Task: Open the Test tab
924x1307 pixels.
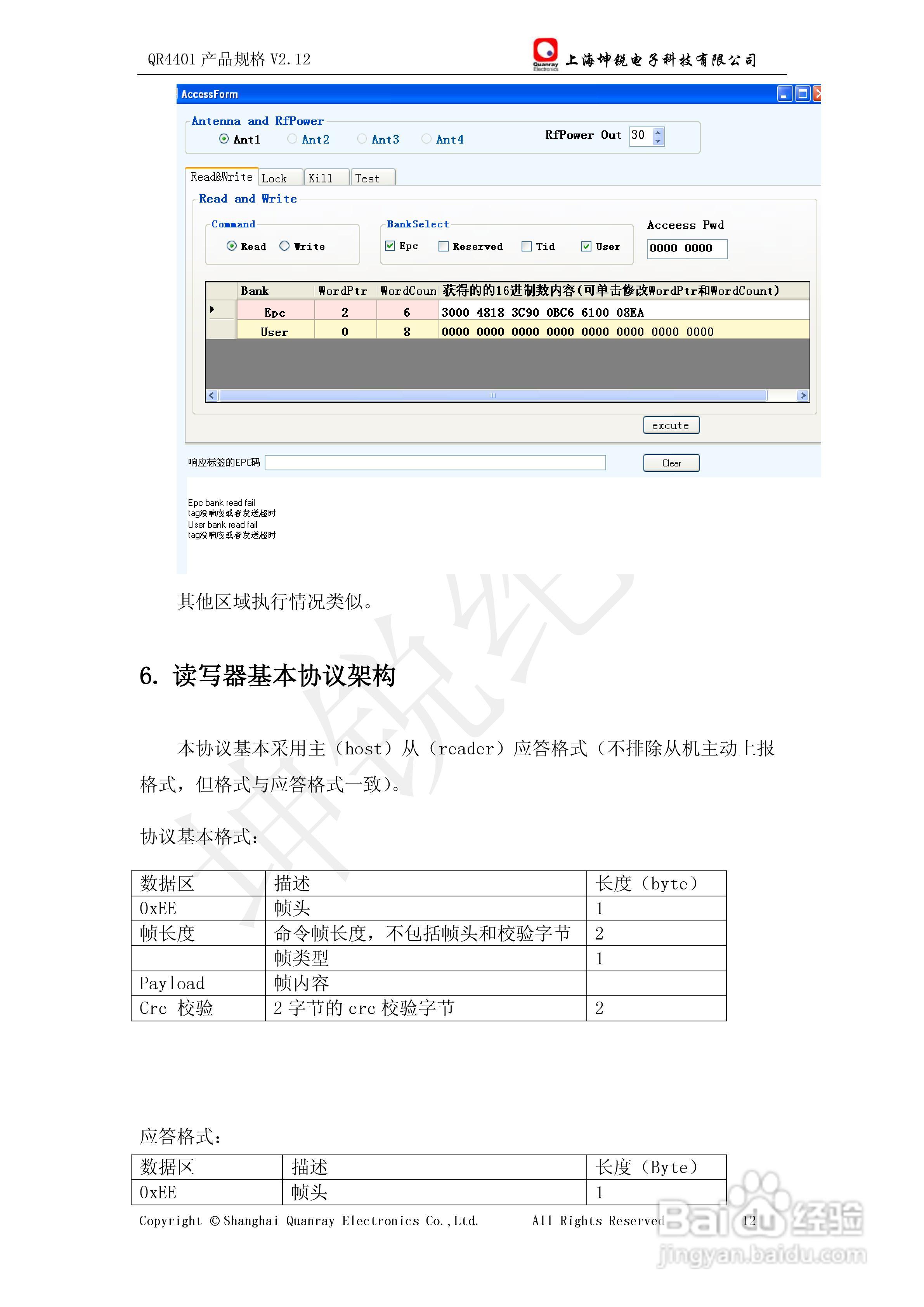Action: 373,178
